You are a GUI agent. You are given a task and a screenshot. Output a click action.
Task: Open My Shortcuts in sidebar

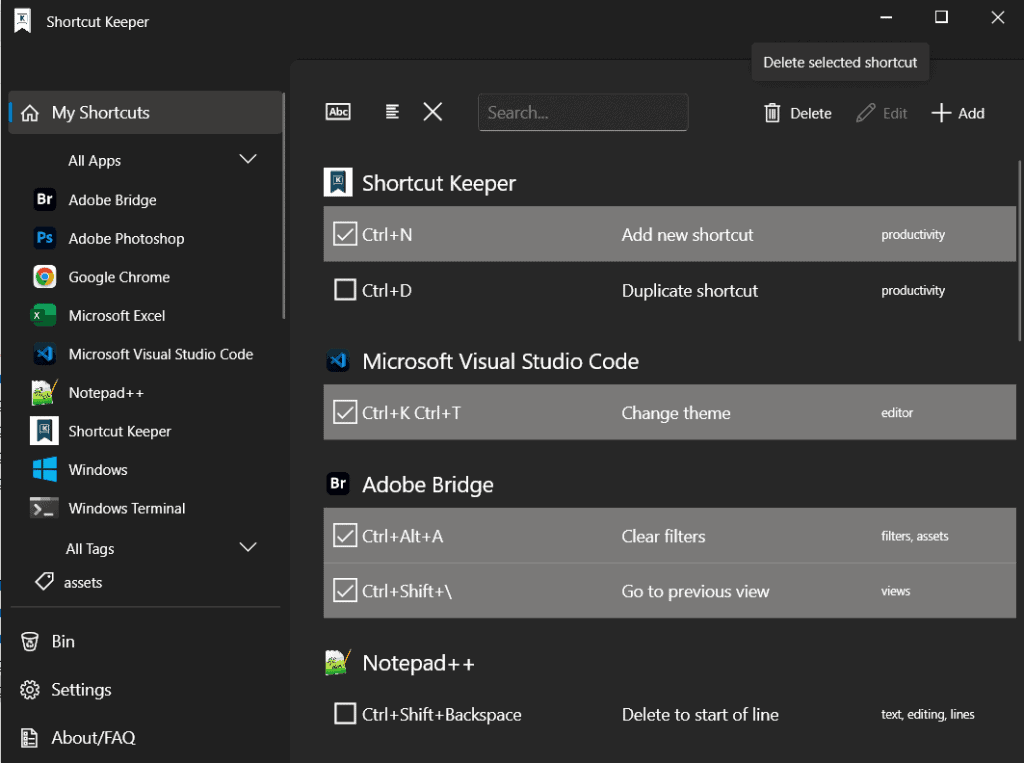coord(146,112)
